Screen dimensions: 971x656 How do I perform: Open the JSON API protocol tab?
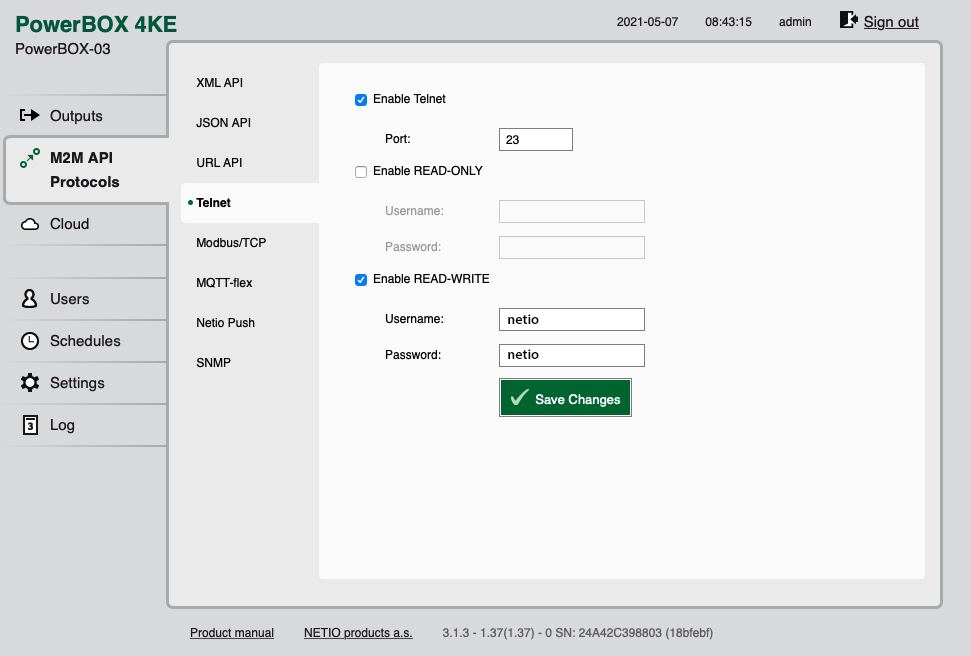223,123
